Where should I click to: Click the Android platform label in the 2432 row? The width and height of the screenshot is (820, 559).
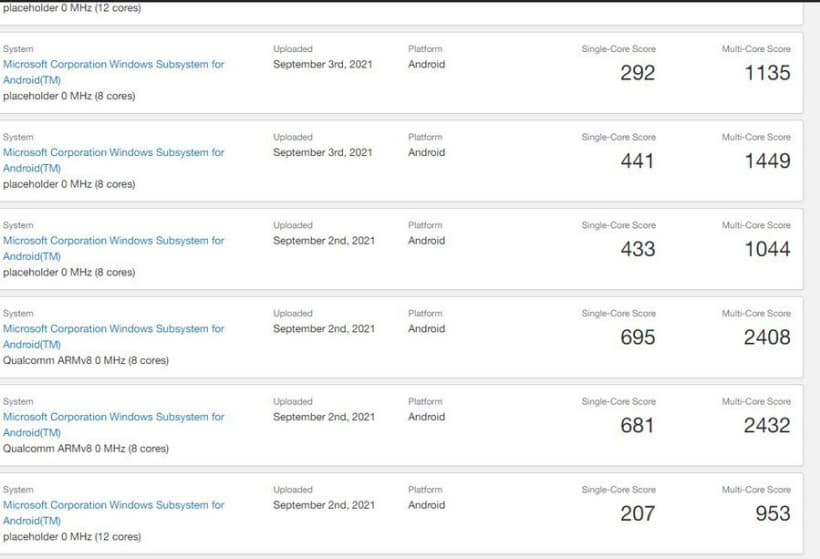tap(427, 416)
